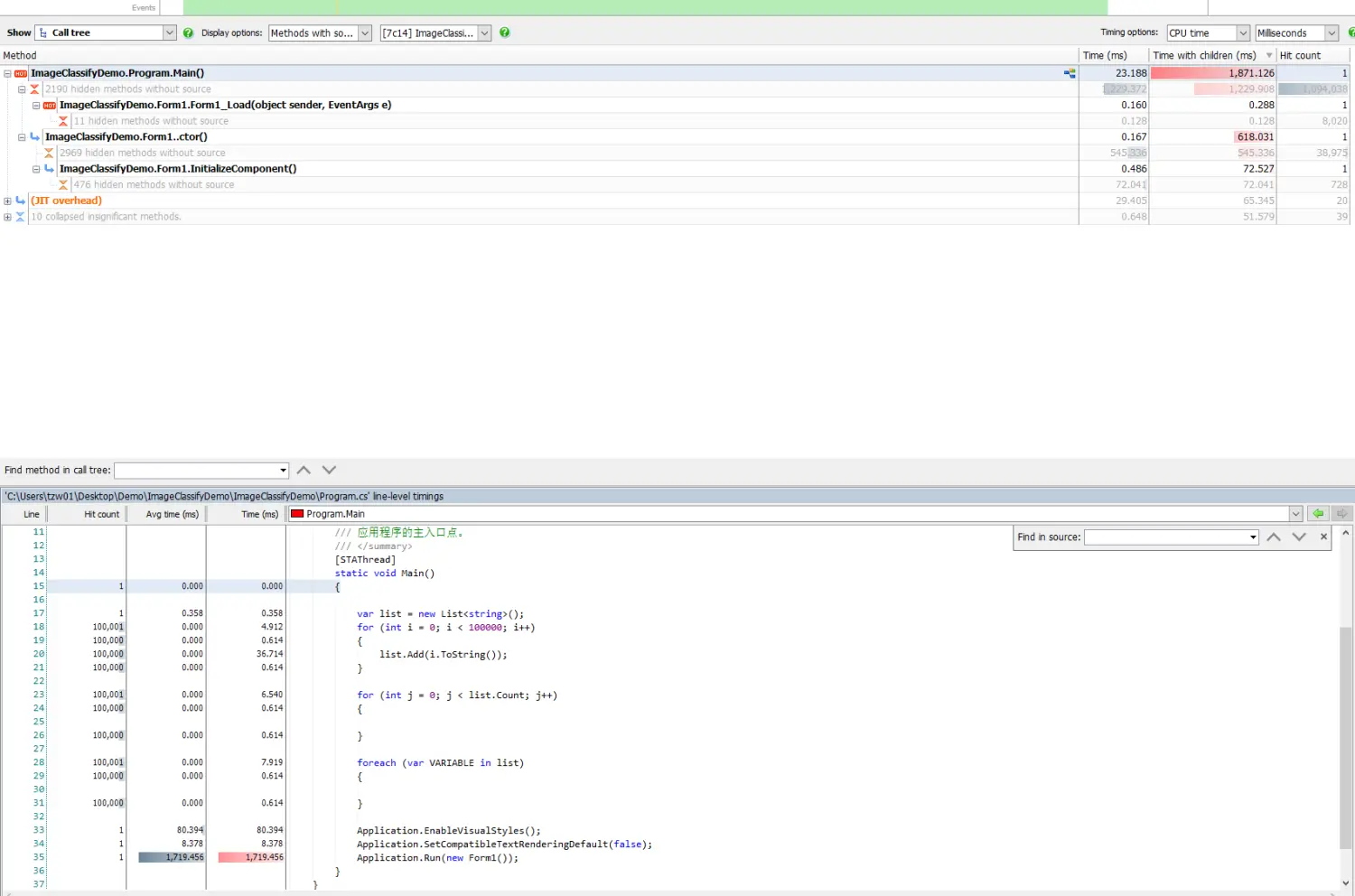Open help icon next to the Show dropdown

[188, 33]
